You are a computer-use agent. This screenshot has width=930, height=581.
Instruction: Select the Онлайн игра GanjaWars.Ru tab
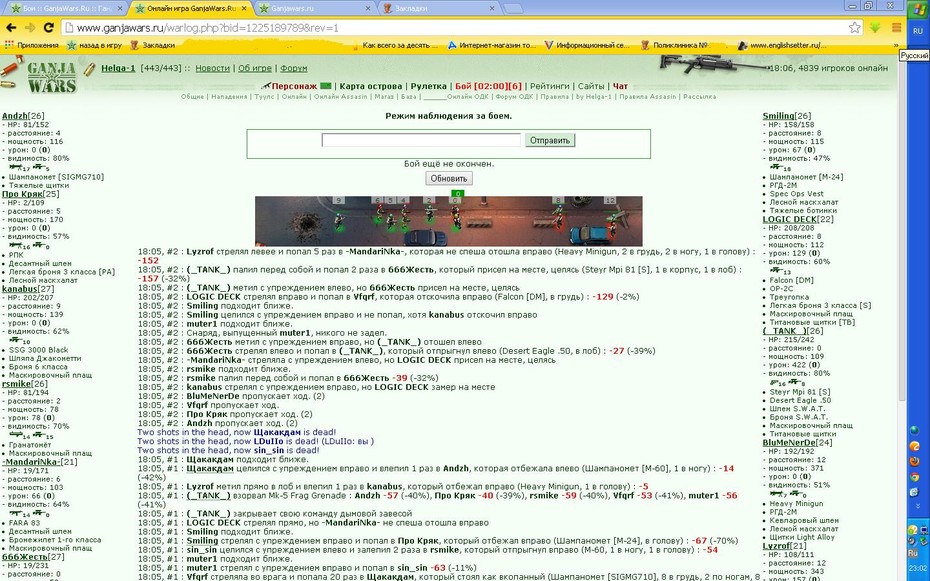point(191,8)
